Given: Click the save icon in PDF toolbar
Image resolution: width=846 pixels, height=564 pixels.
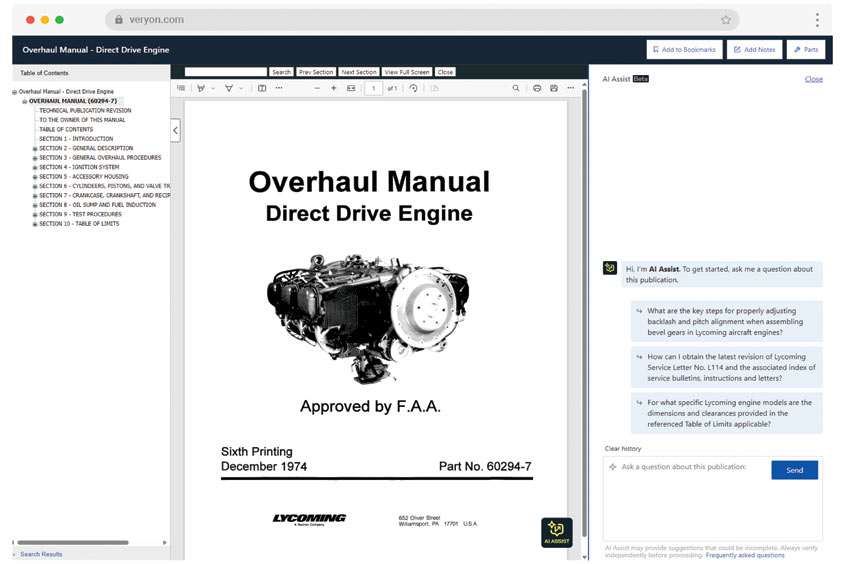Looking at the screenshot, I should point(554,88).
